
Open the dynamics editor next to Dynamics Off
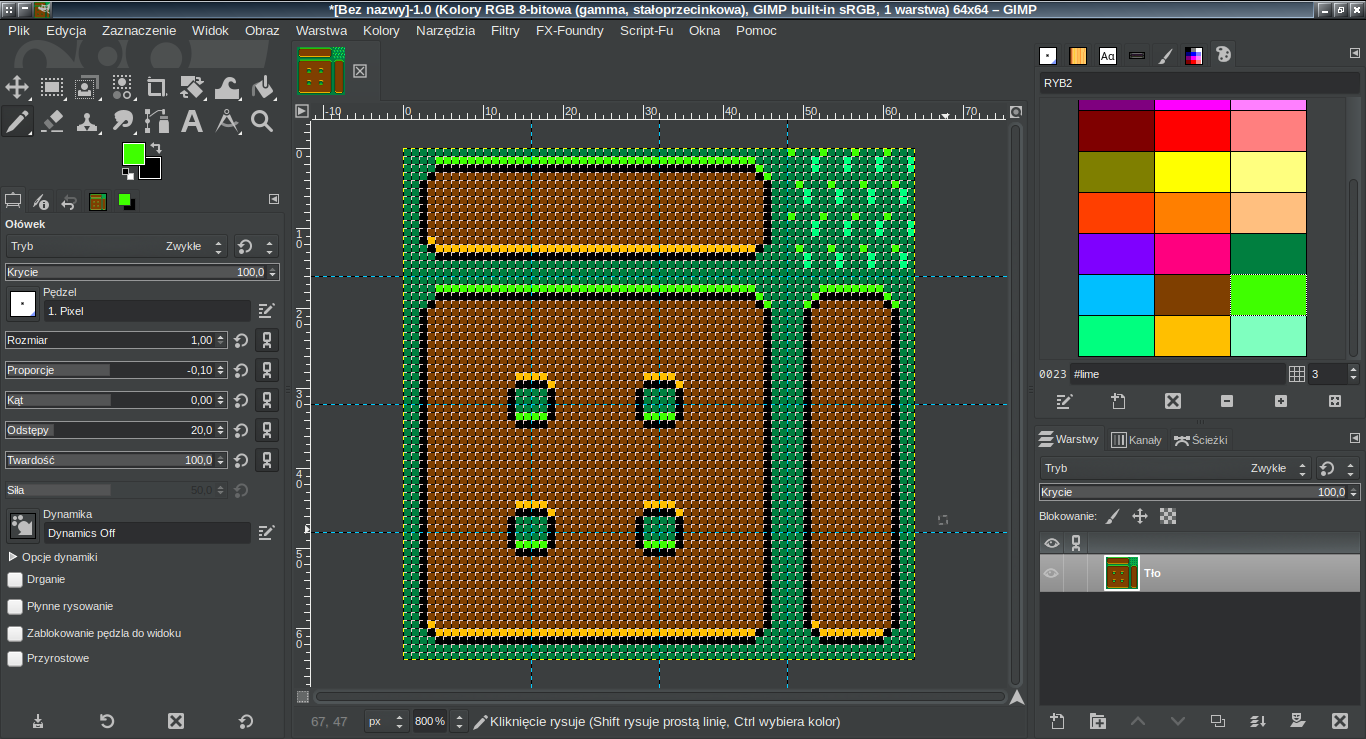(266, 533)
